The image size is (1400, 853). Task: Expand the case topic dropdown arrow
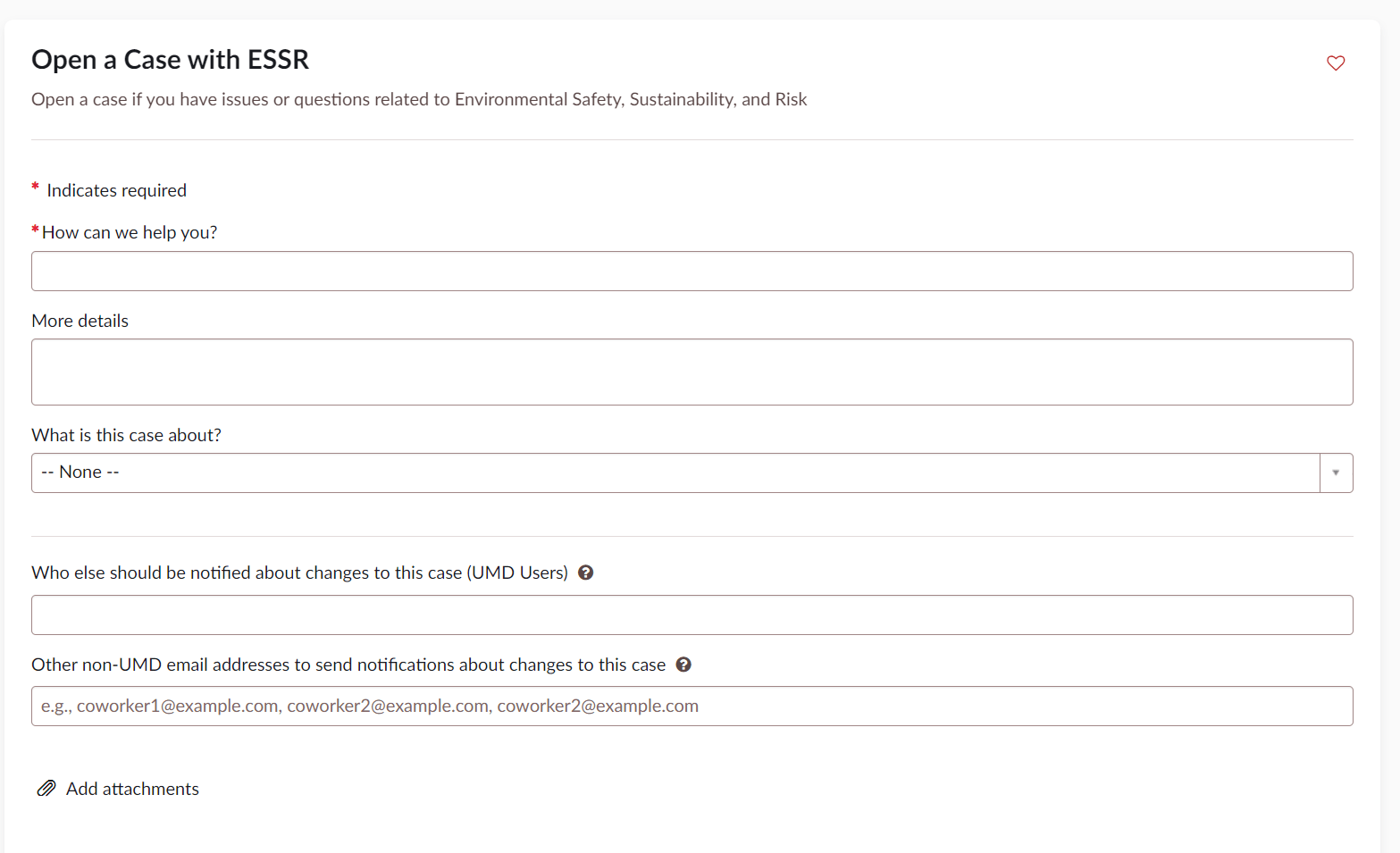pyautogui.click(x=1336, y=472)
